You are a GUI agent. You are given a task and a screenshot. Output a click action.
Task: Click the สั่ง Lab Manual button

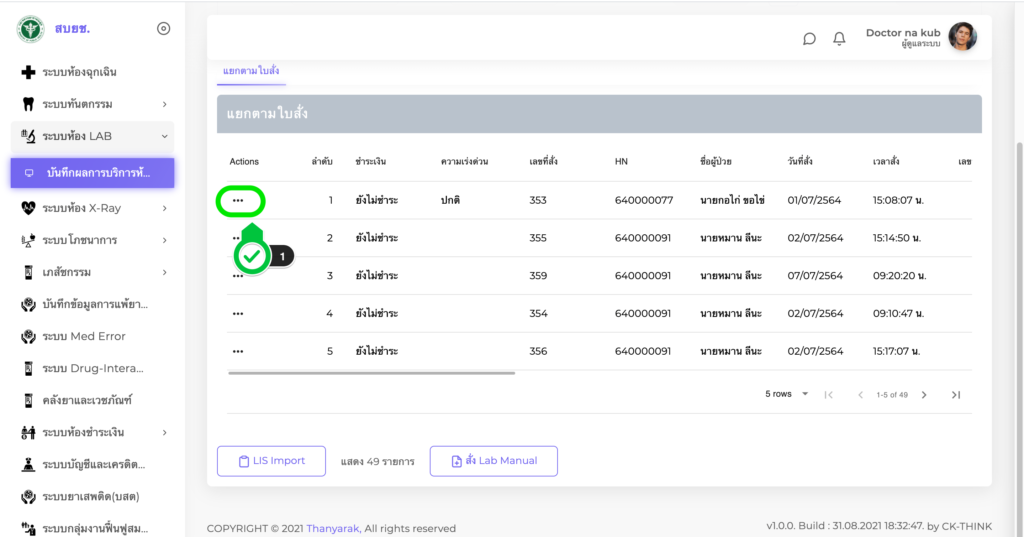point(493,461)
